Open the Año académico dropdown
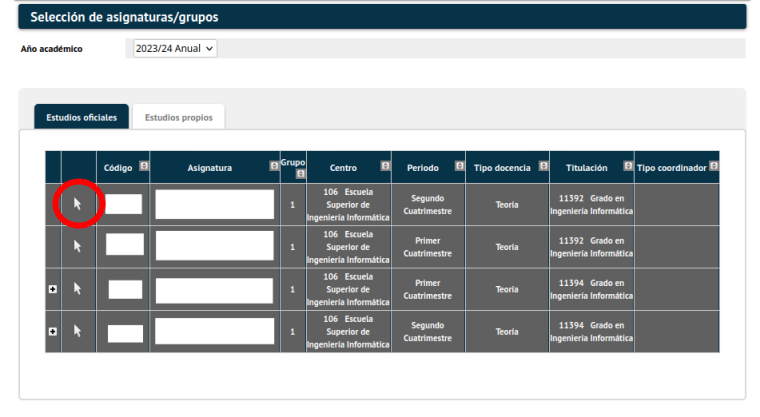This screenshot has width=760, height=417. (x=175, y=48)
